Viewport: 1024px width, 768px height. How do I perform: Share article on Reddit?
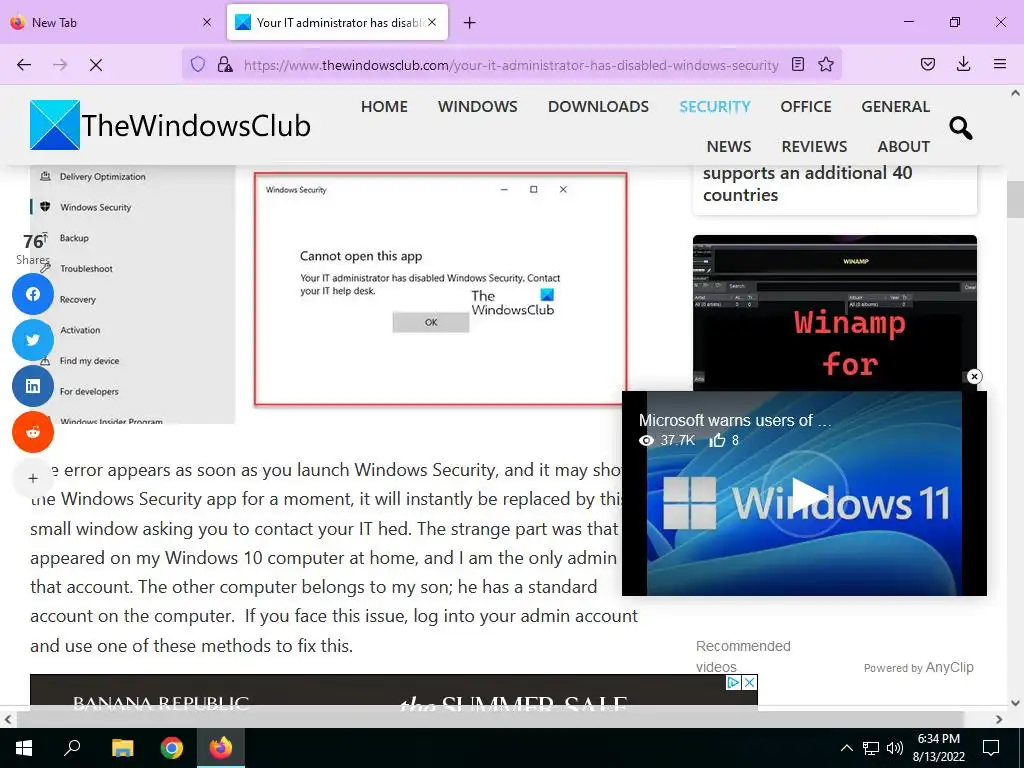coord(33,432)
